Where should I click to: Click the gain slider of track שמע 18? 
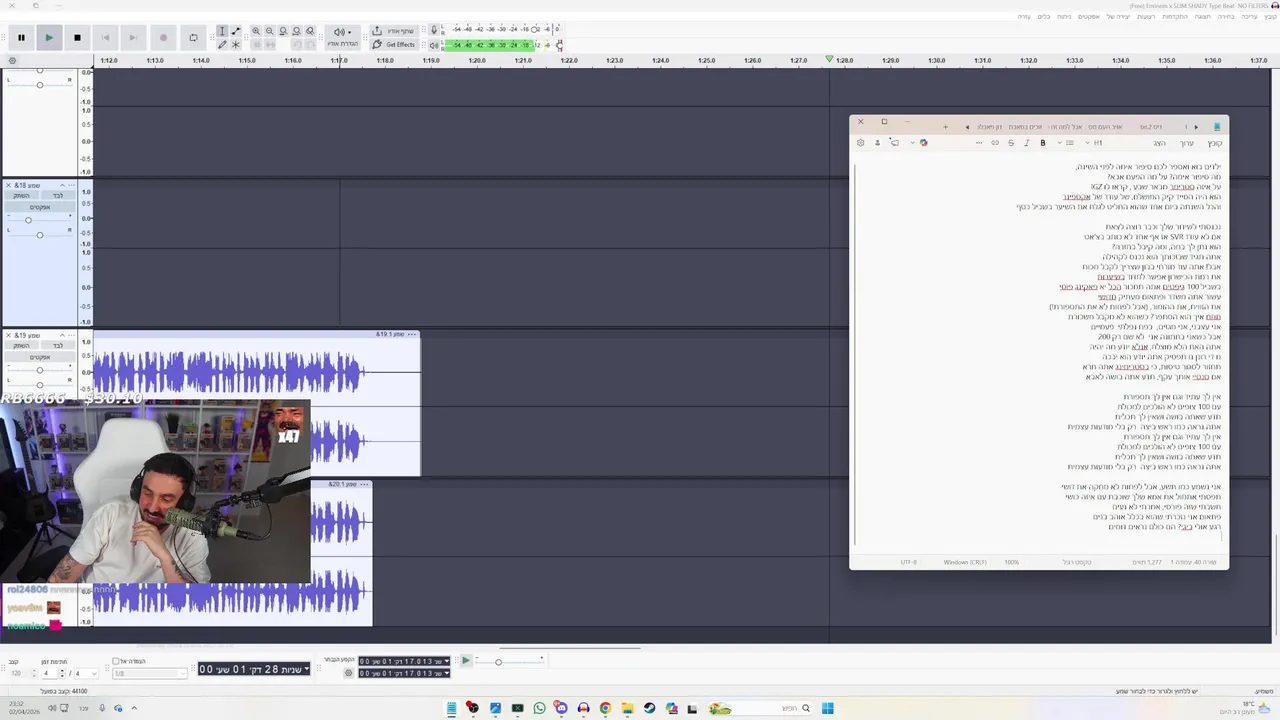(28, 220)
